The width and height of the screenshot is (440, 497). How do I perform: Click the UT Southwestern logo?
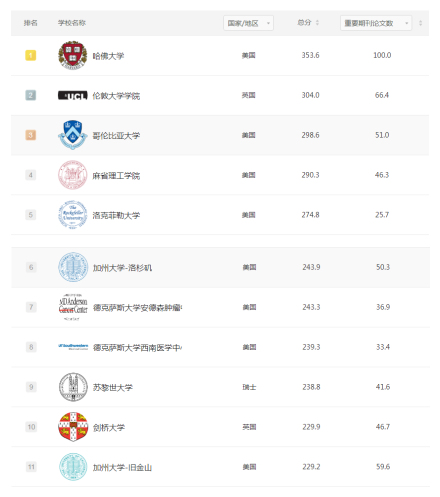[73, 347]
